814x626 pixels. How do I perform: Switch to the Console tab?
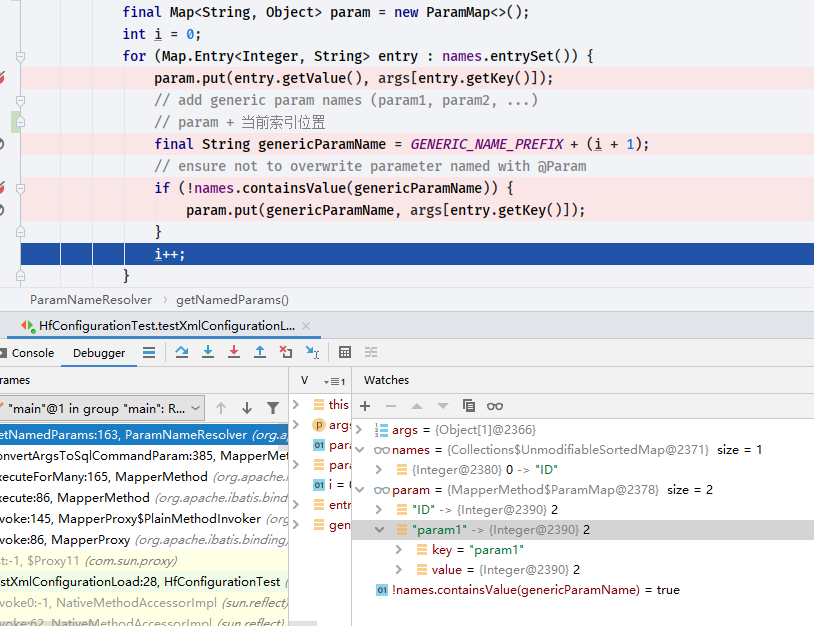click(32, 353)
